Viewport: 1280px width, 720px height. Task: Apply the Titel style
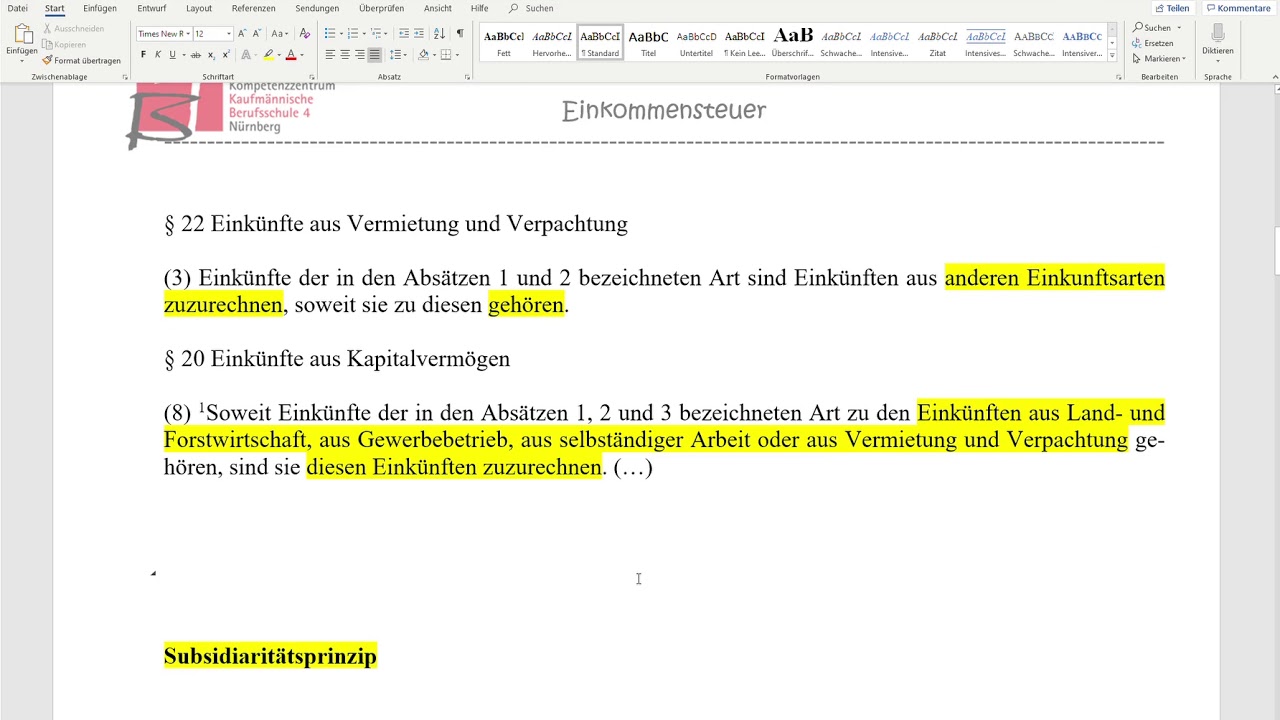click(648, 43)
